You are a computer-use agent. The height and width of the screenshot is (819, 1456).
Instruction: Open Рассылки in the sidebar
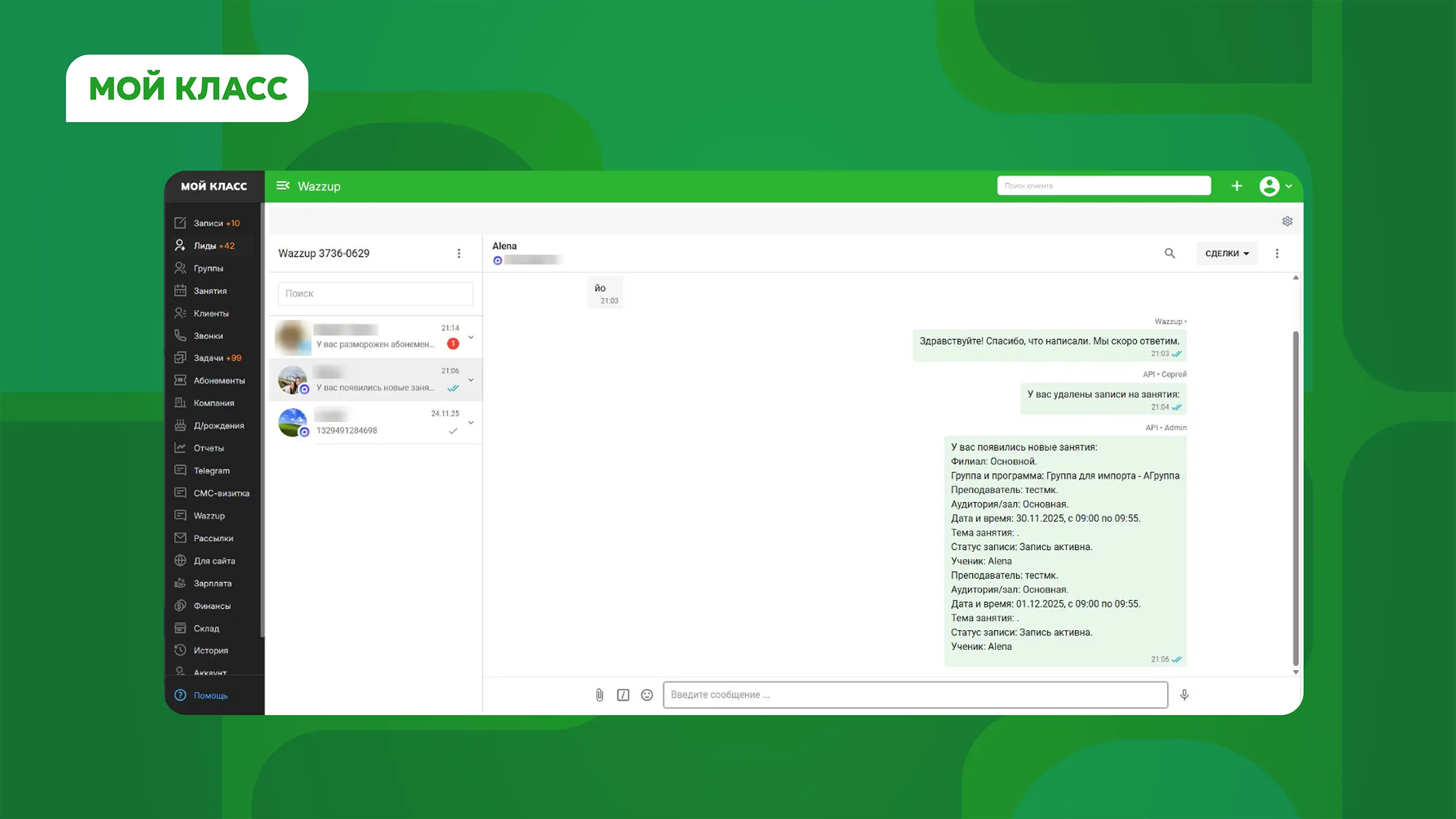pos(213,538)
